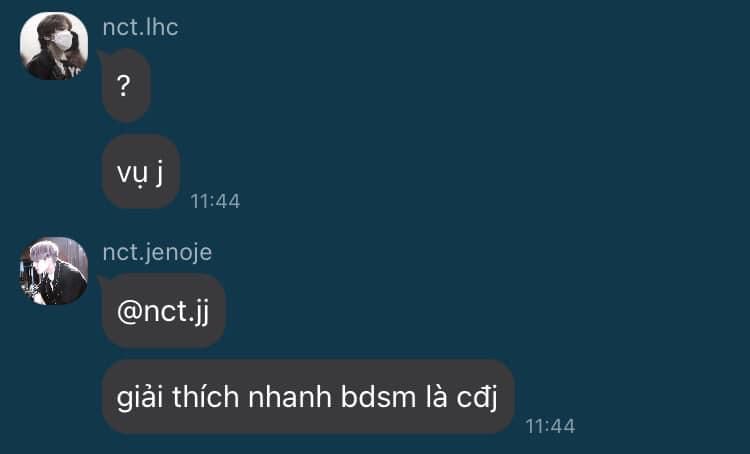Open nct.jenoje's profile avatar
750x454 pixels.
[x=54, y=271]
